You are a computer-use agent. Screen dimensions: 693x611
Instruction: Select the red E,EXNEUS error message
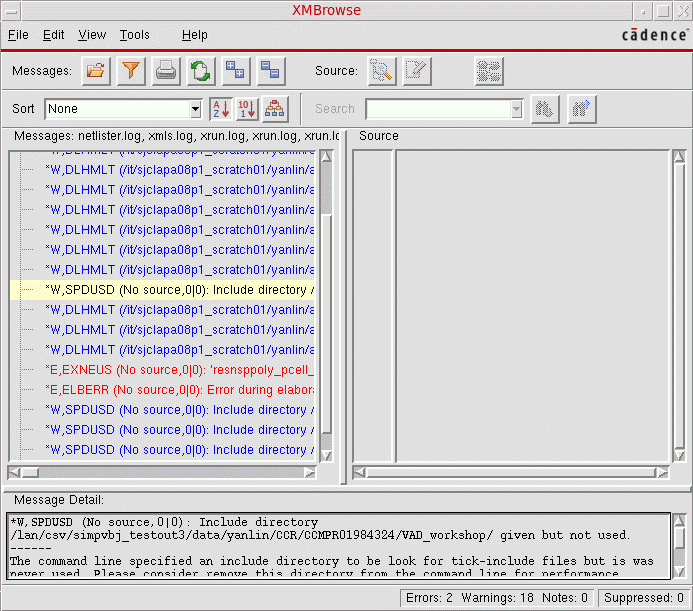tap(180, 370)
